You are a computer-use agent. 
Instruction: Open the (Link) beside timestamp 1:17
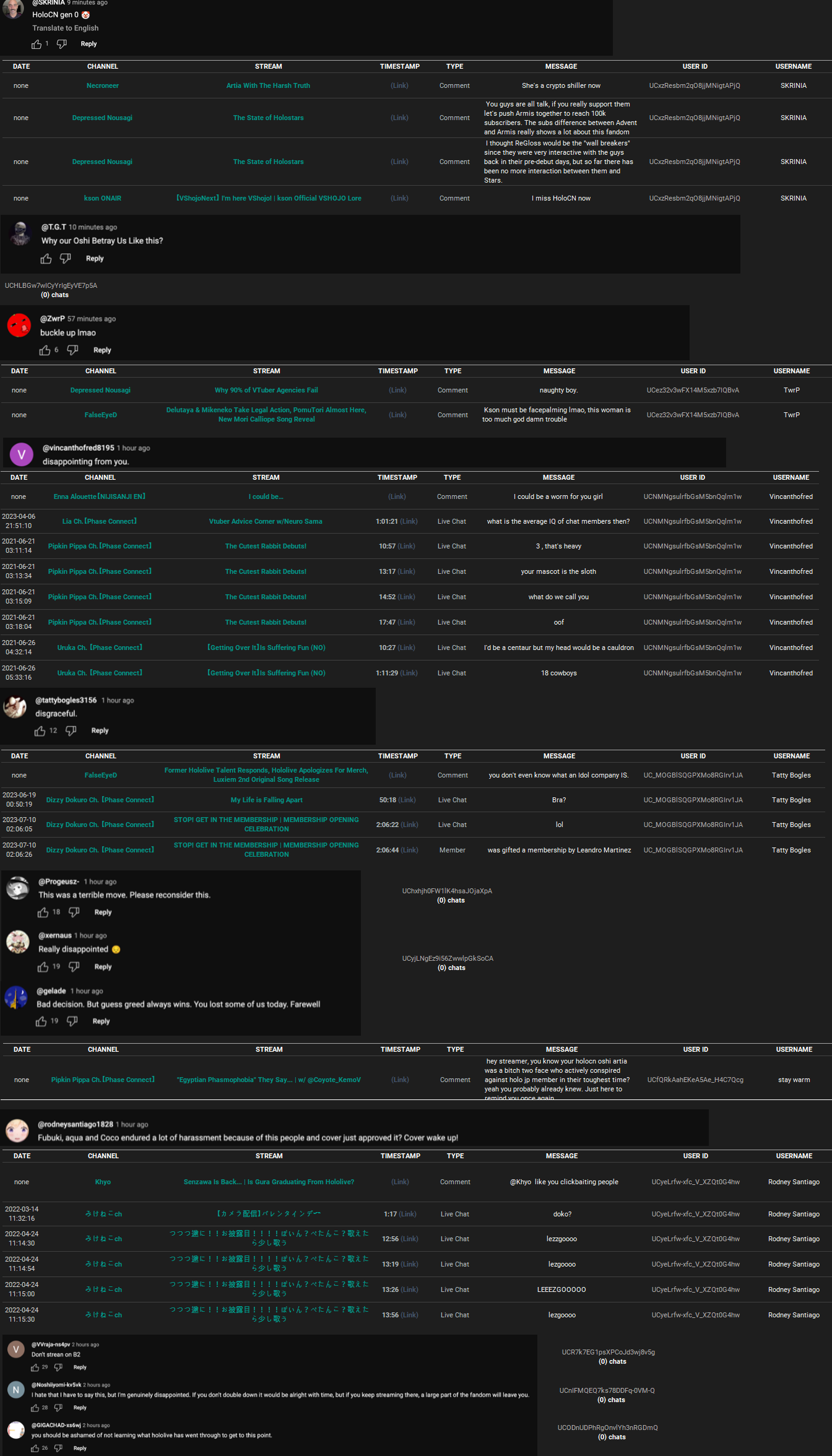408,1215
